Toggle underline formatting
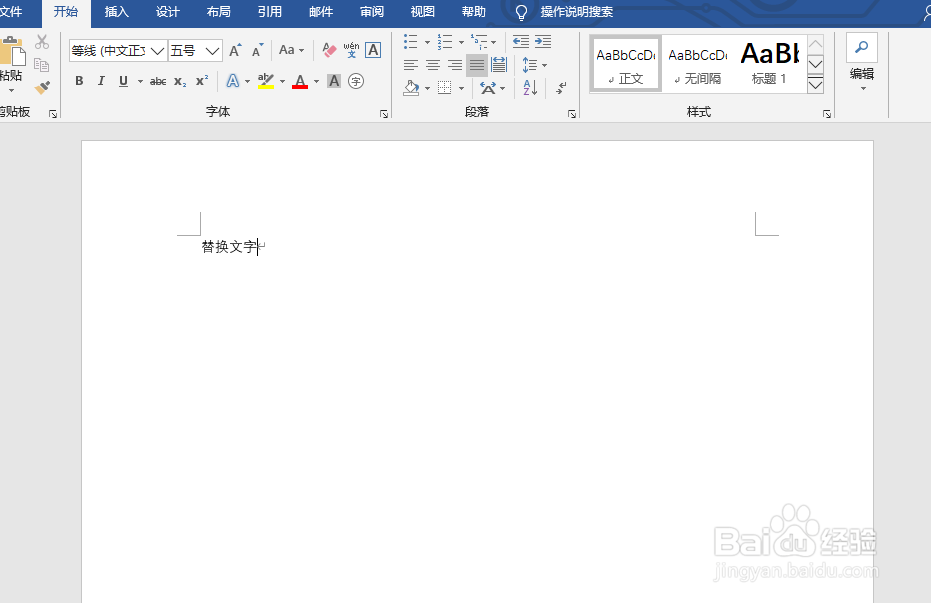 [122, 81]
